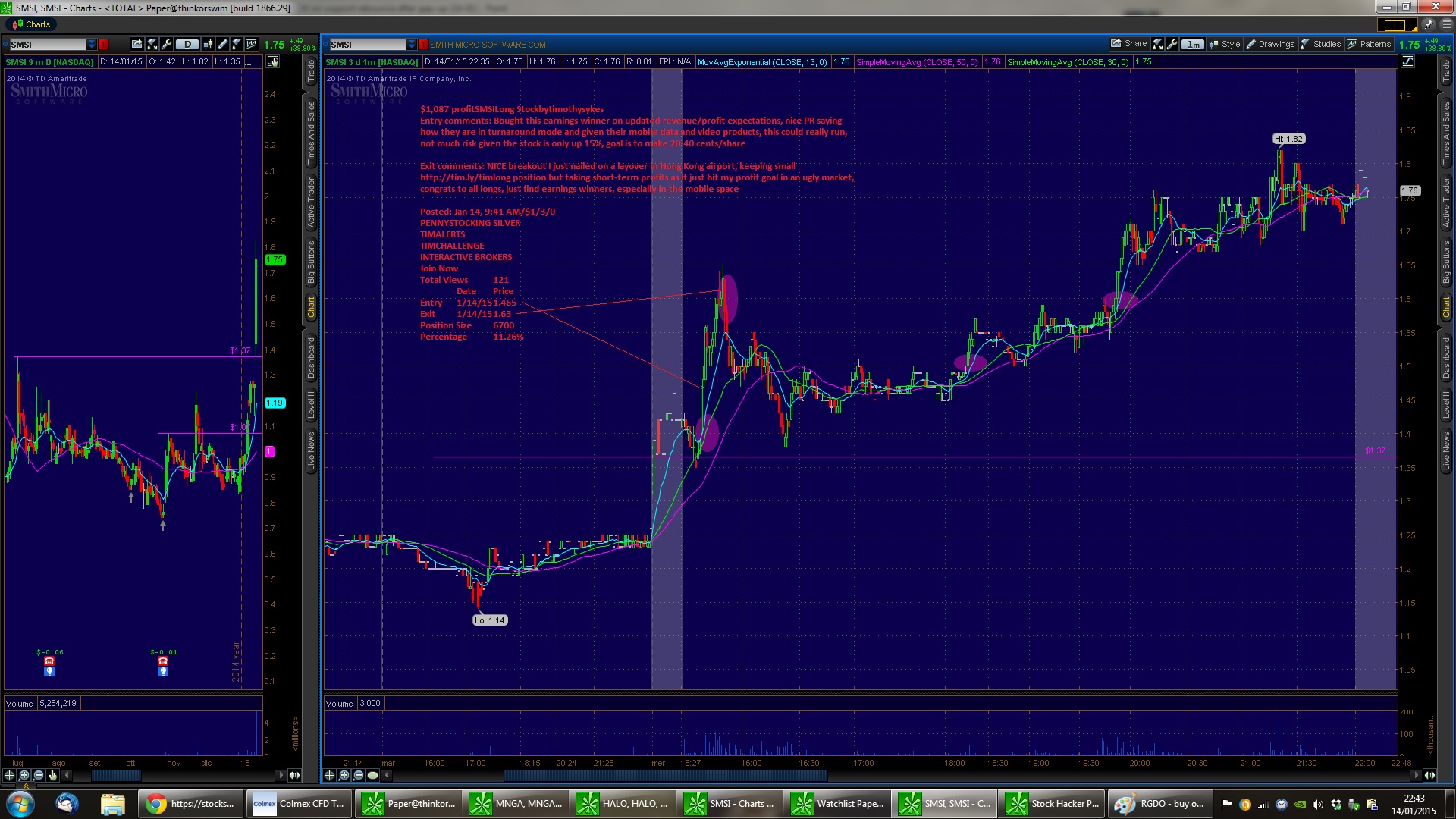Zoom out on right chart
Image resolution: width=1456 pixels, height=819 pixels.
click(358, 775)
